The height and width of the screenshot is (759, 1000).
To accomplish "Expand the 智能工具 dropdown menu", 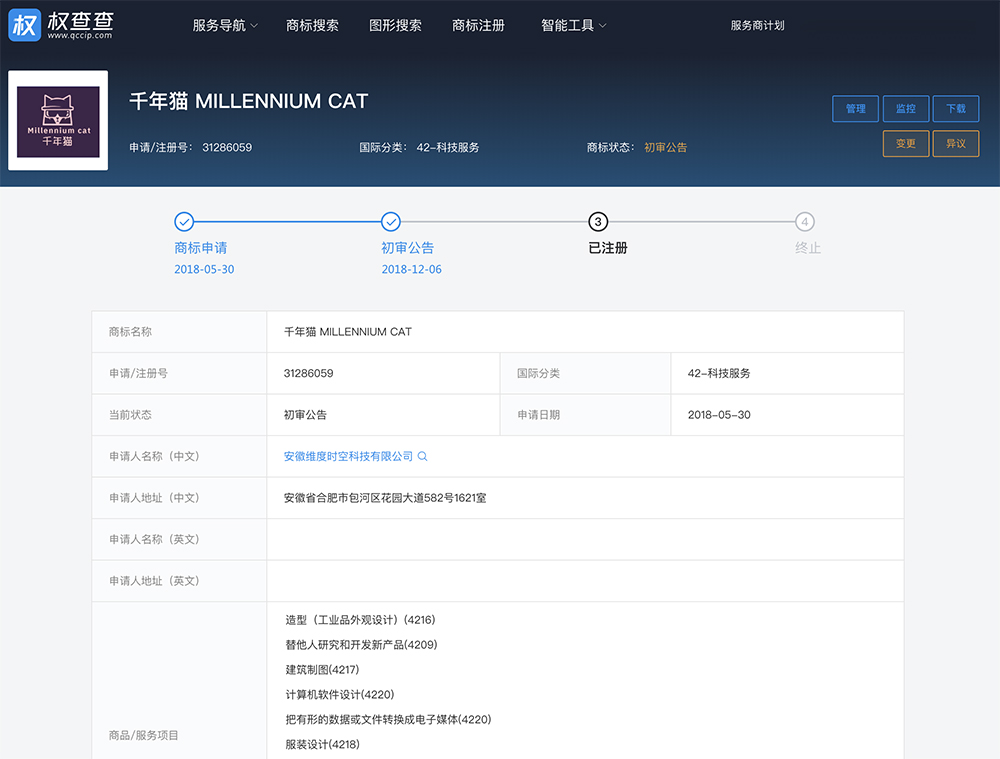I will coord(573,26).
